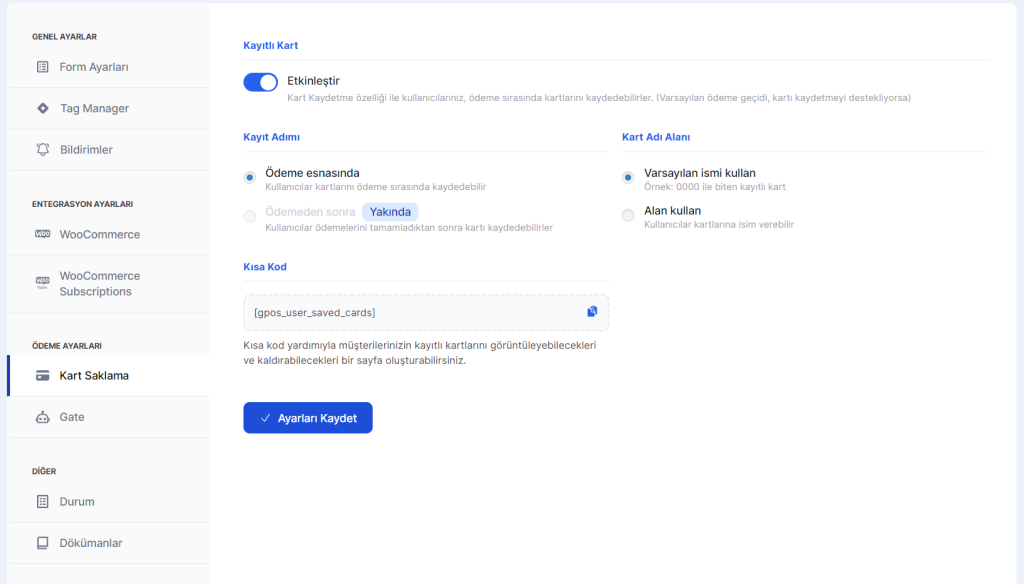Click the gpos_user_saved_cards shortcode field

coord(410,312)
